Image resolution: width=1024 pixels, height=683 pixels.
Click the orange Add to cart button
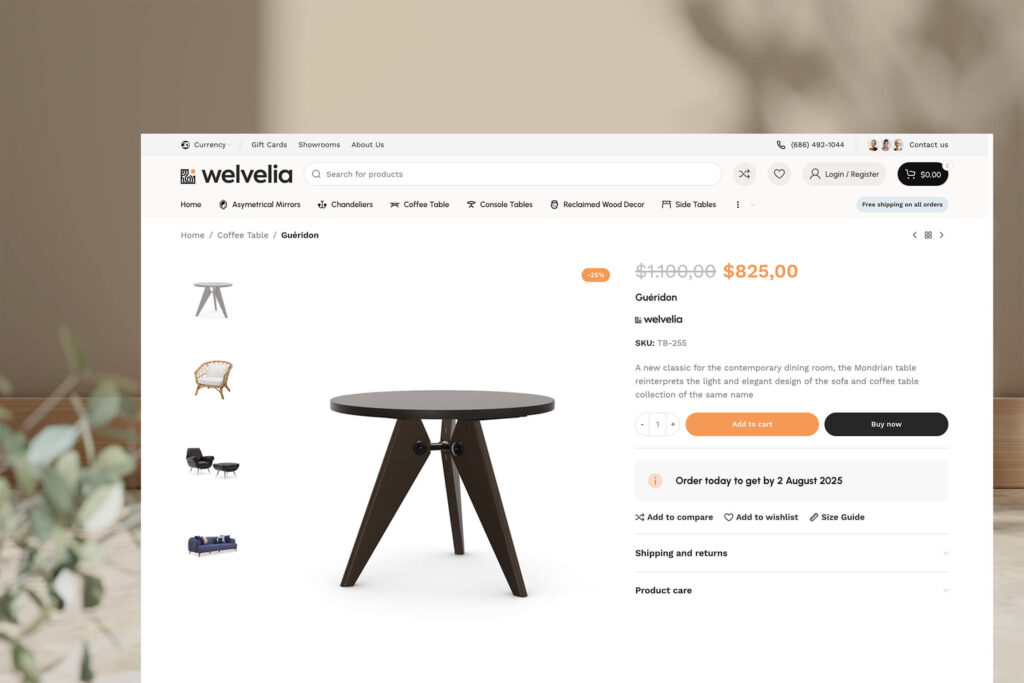coord(752,424)
